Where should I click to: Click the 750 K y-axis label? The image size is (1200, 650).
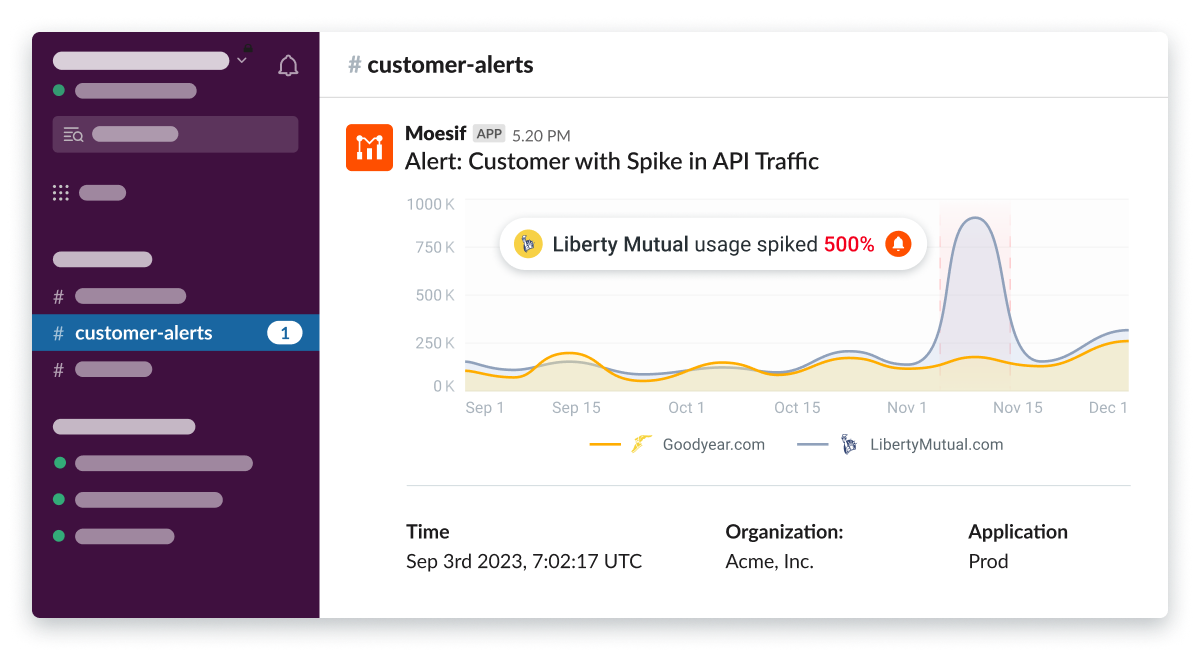(435, 247)
